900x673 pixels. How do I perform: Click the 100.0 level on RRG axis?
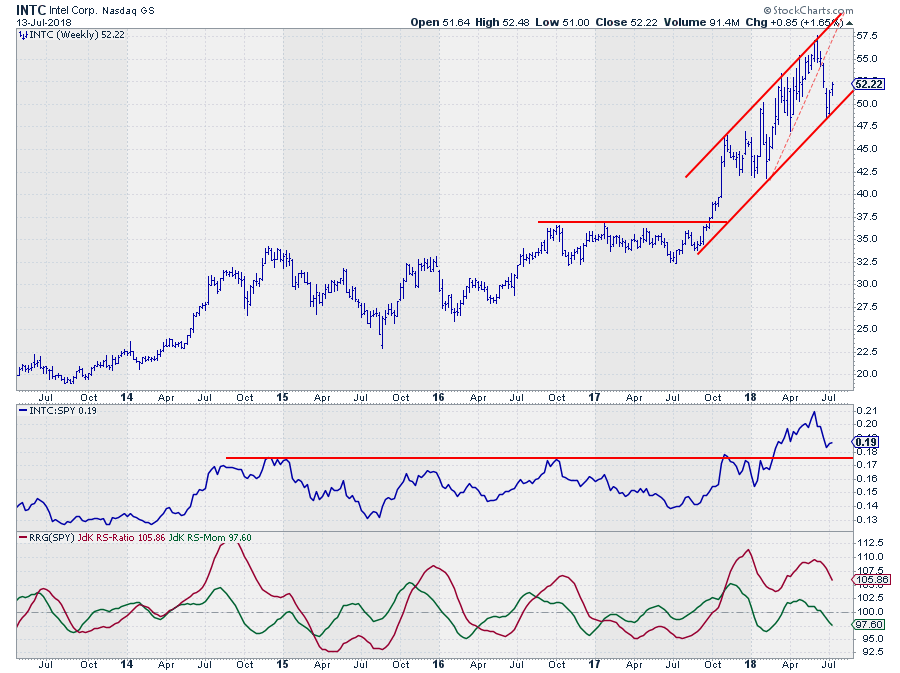coord(865,611)
